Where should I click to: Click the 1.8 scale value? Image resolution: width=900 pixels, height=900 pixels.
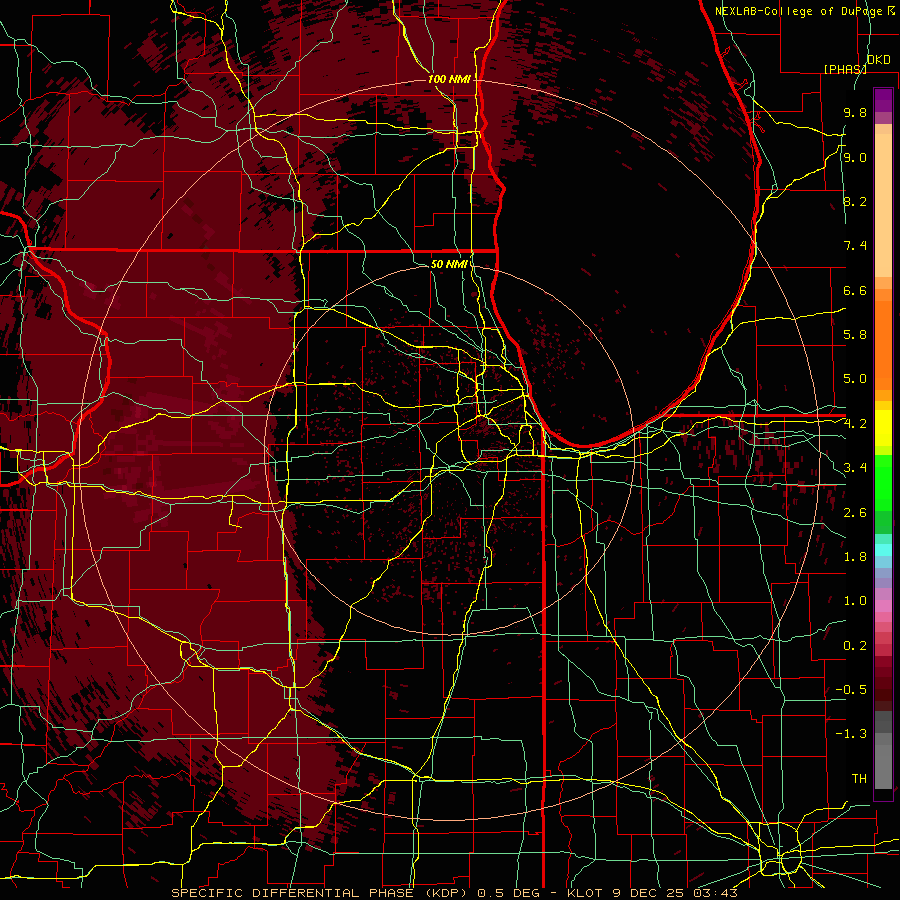(x=855, y=557)
